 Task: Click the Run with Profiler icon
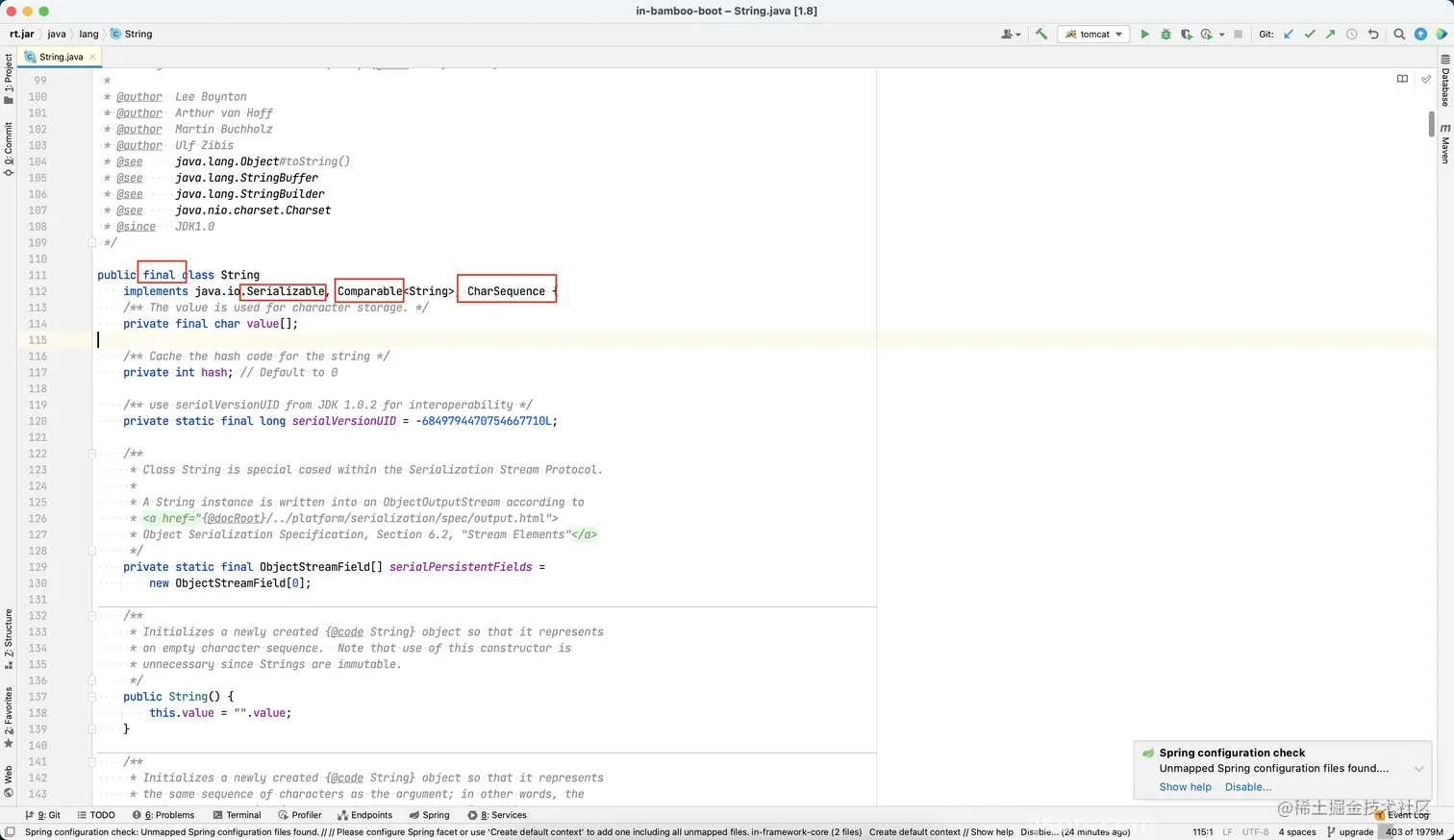[x=1206, y=34]
